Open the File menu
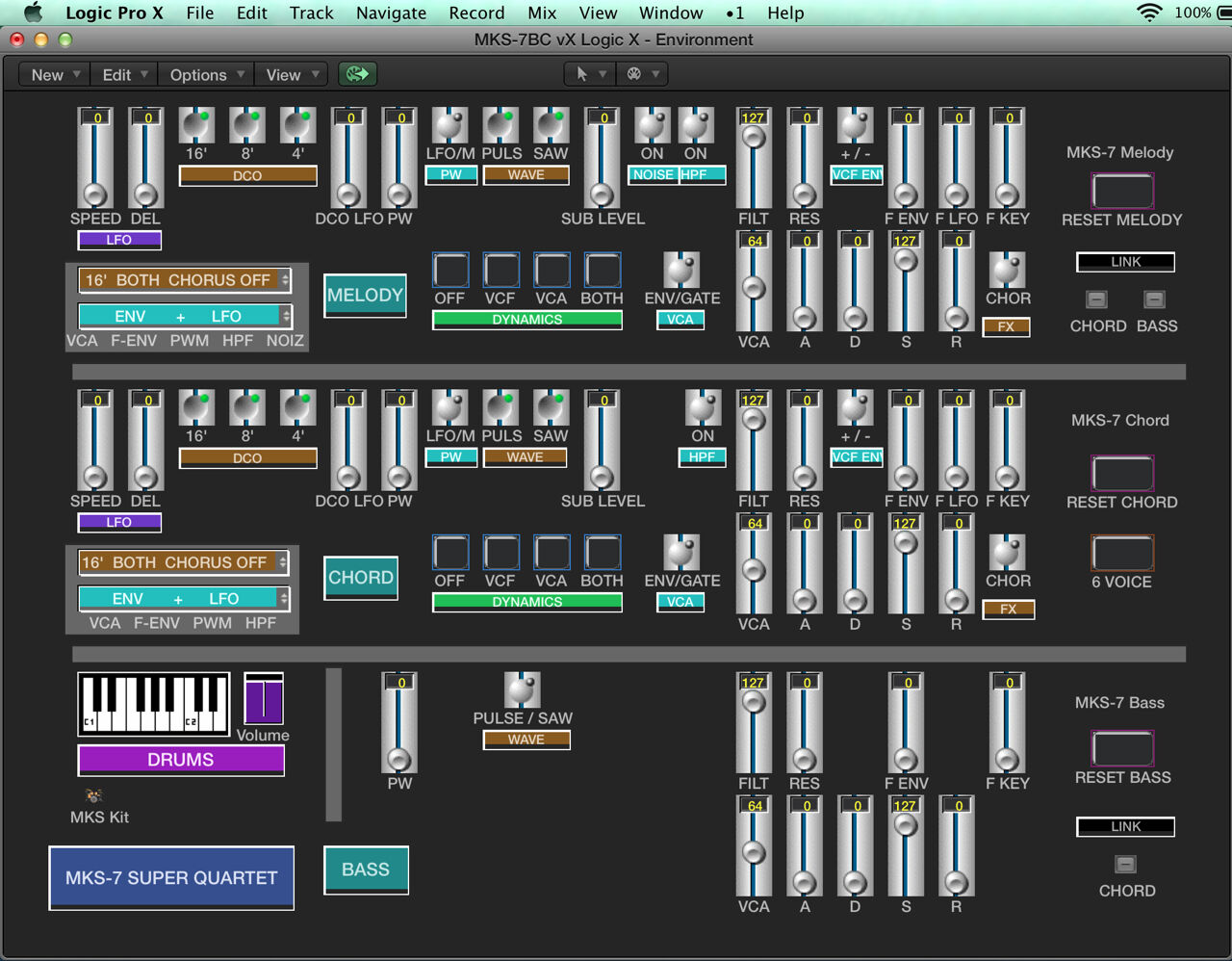Viewport: 1232px width, 961px height. pos(200,13)
